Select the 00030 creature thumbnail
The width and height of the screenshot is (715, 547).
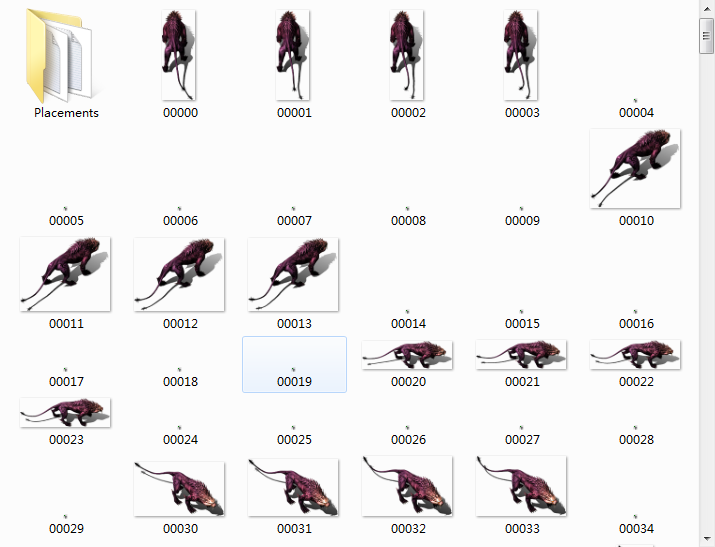tap(179, 489)
